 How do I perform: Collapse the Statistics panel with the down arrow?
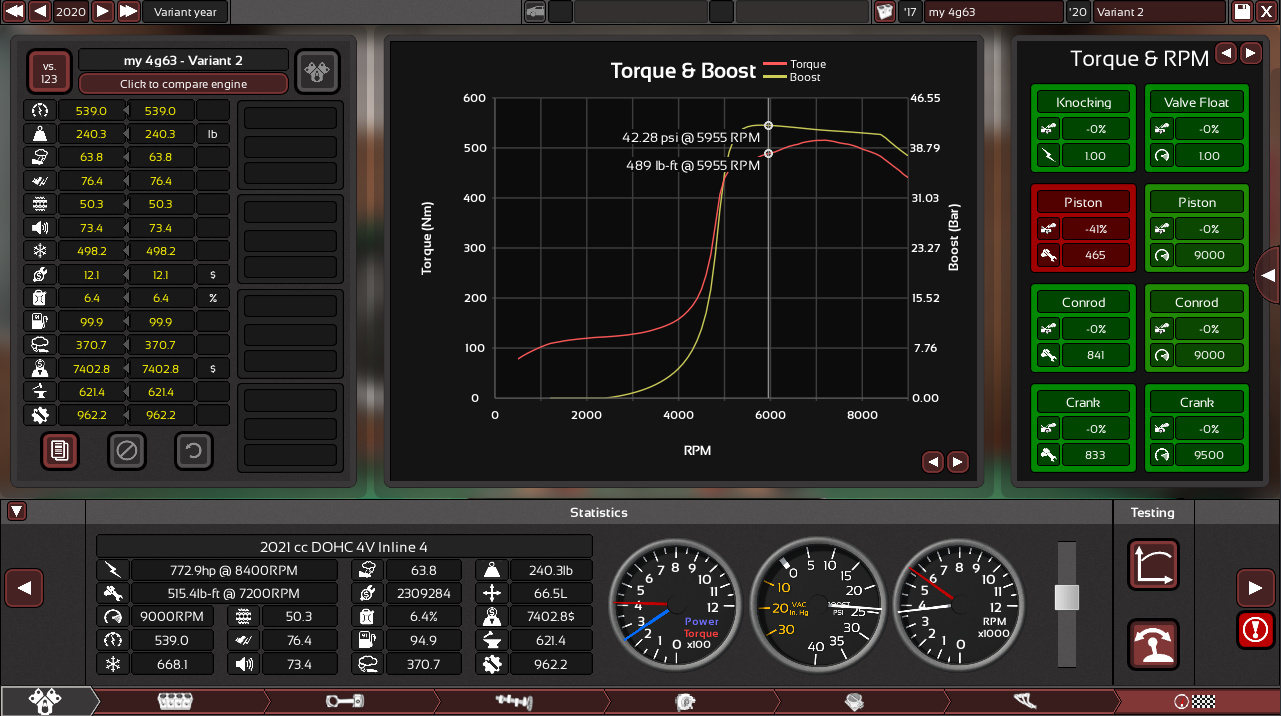pos(17,512)
